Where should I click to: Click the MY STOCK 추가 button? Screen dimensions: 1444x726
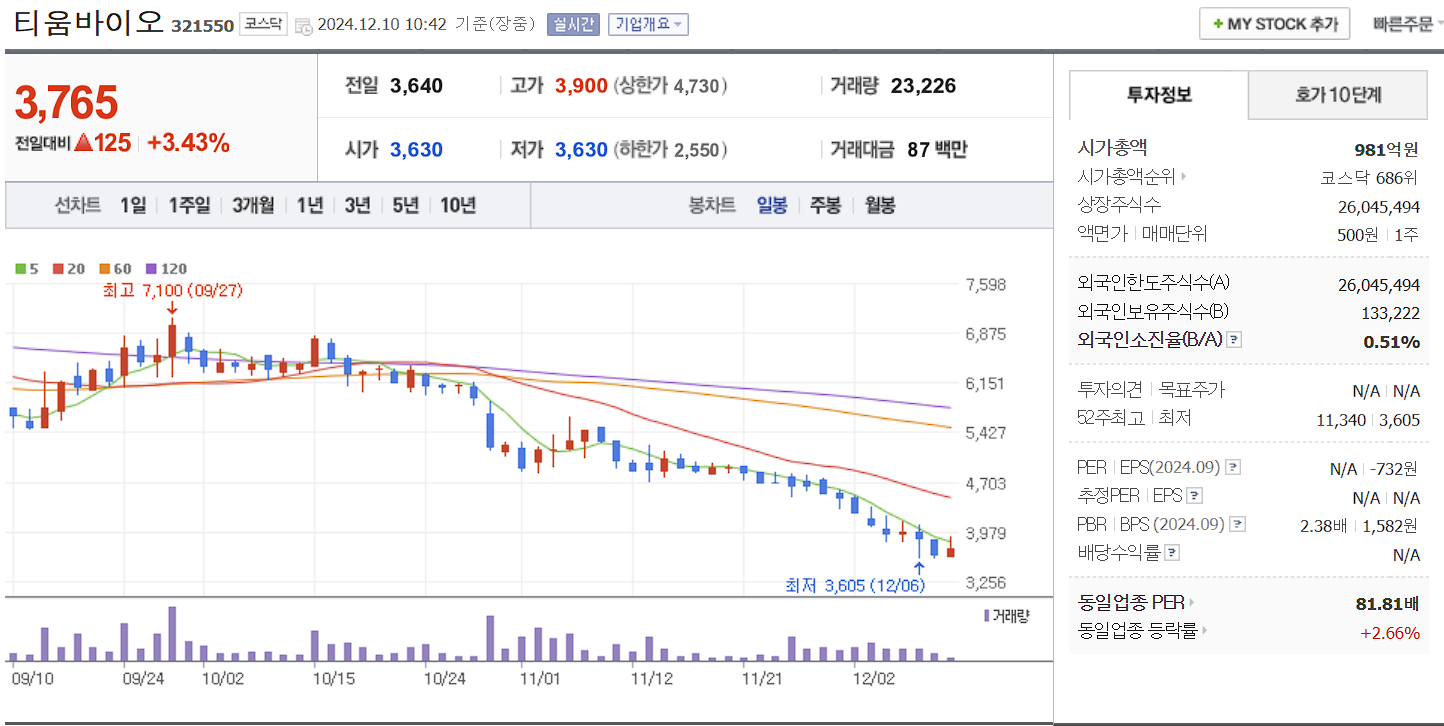pyautogui.click(x=1274, y=23)
